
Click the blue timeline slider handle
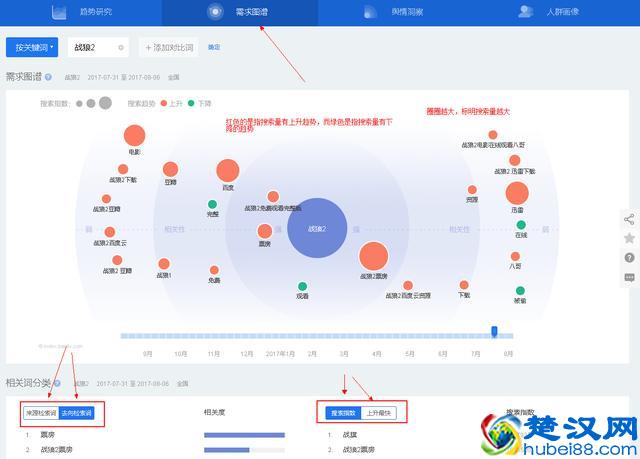494,331
